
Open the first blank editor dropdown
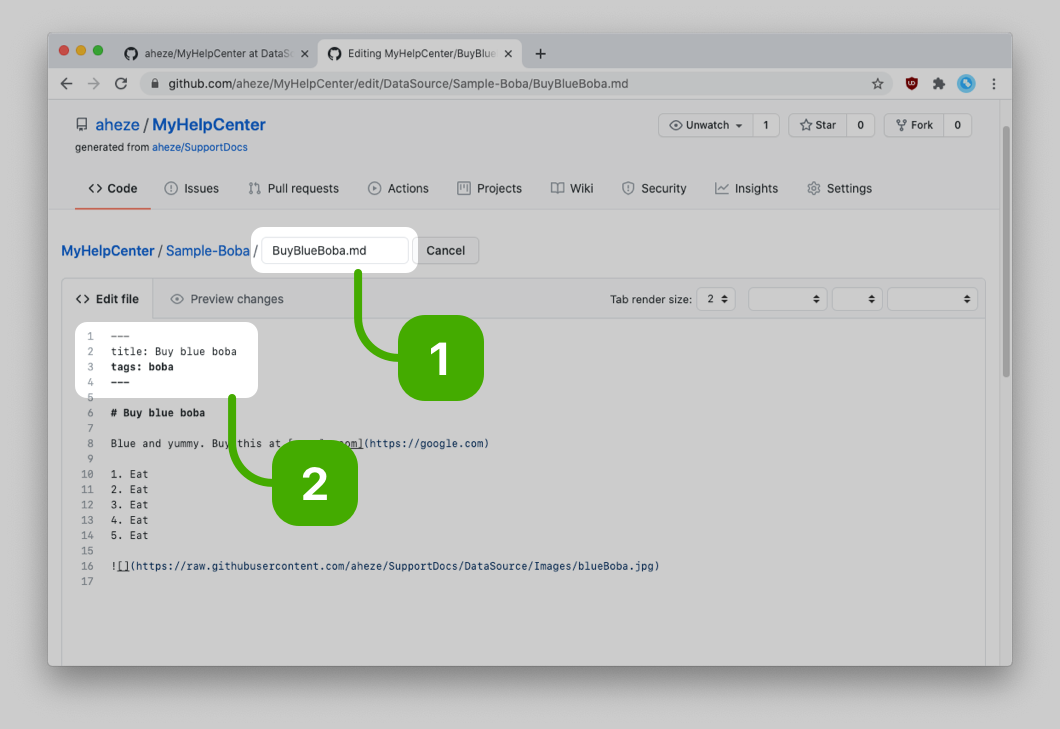pyautogui.click(x=788, y=299)
